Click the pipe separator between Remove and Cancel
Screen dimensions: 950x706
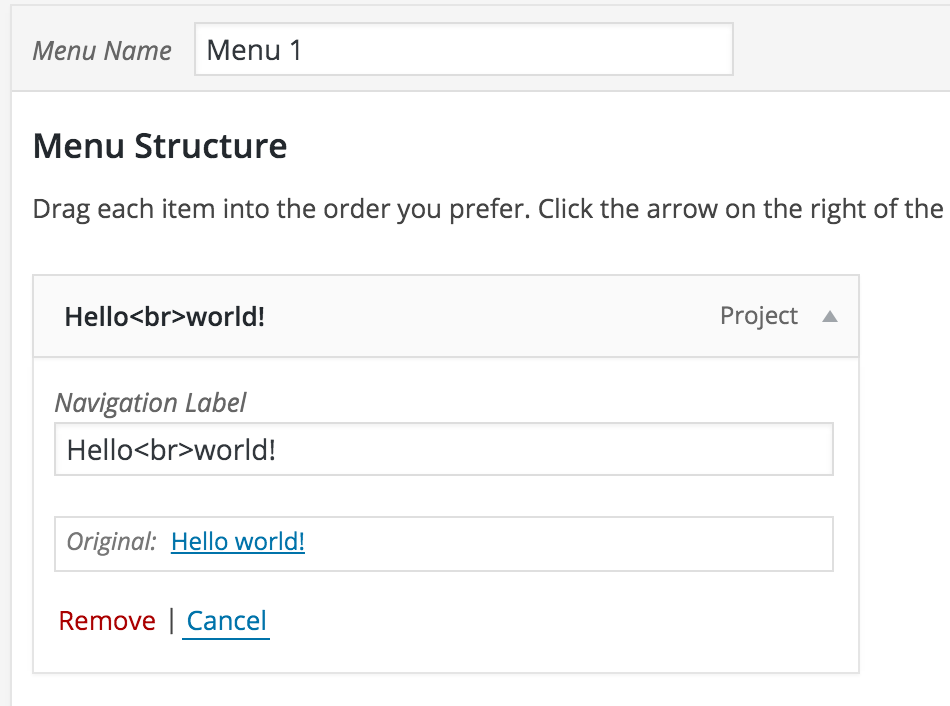[171, 621]
